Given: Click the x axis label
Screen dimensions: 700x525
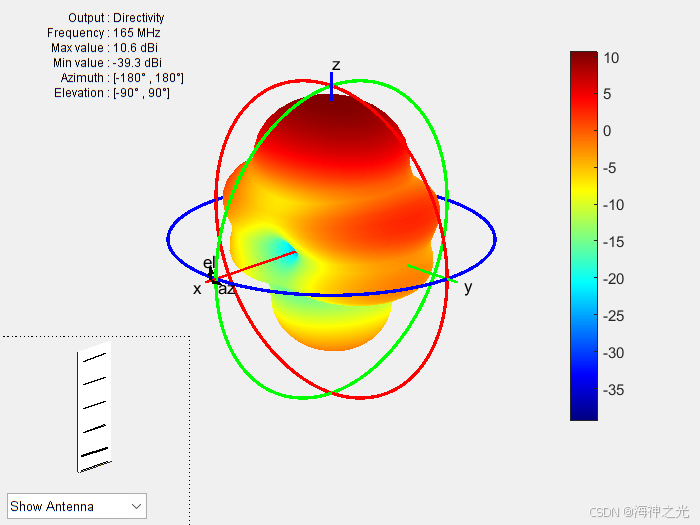Looking at the screenshot, I should point(197,289).
